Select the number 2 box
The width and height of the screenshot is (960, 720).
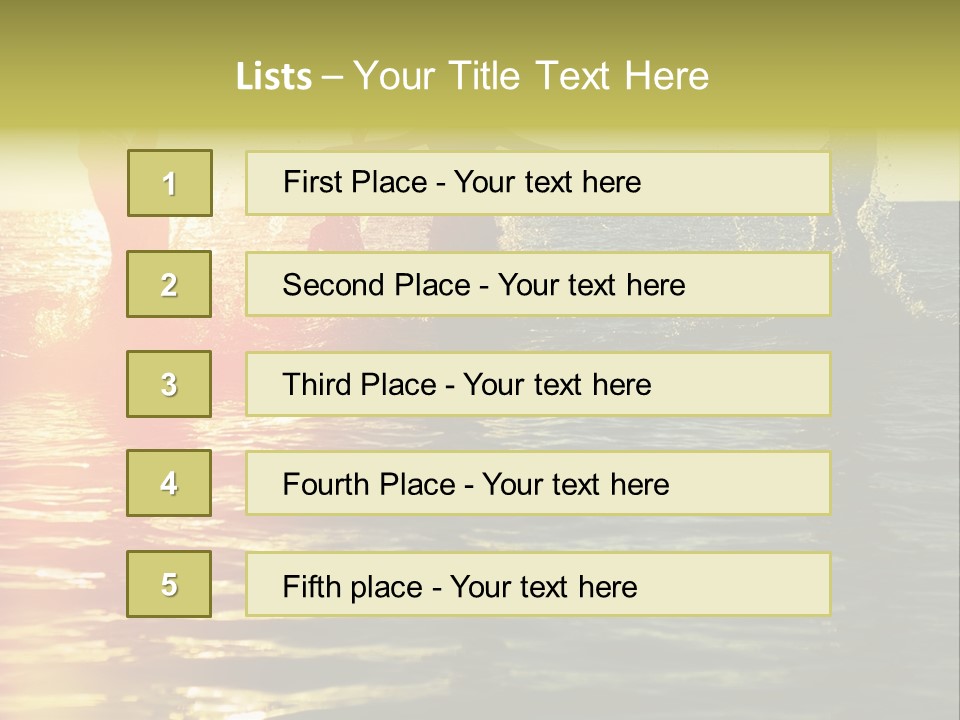pyautogui.click(x=169, y=284)
